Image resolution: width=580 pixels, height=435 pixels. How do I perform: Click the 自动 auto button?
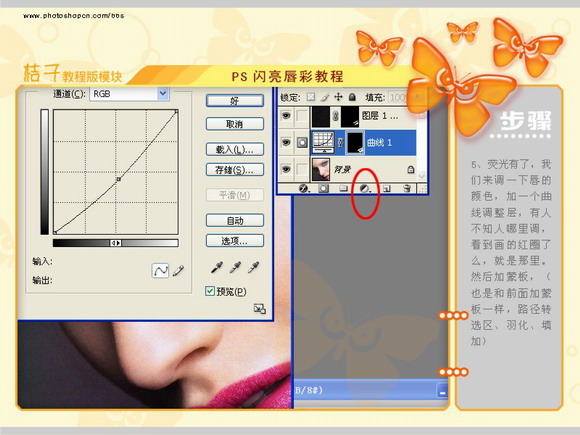(x=235, y=221)
